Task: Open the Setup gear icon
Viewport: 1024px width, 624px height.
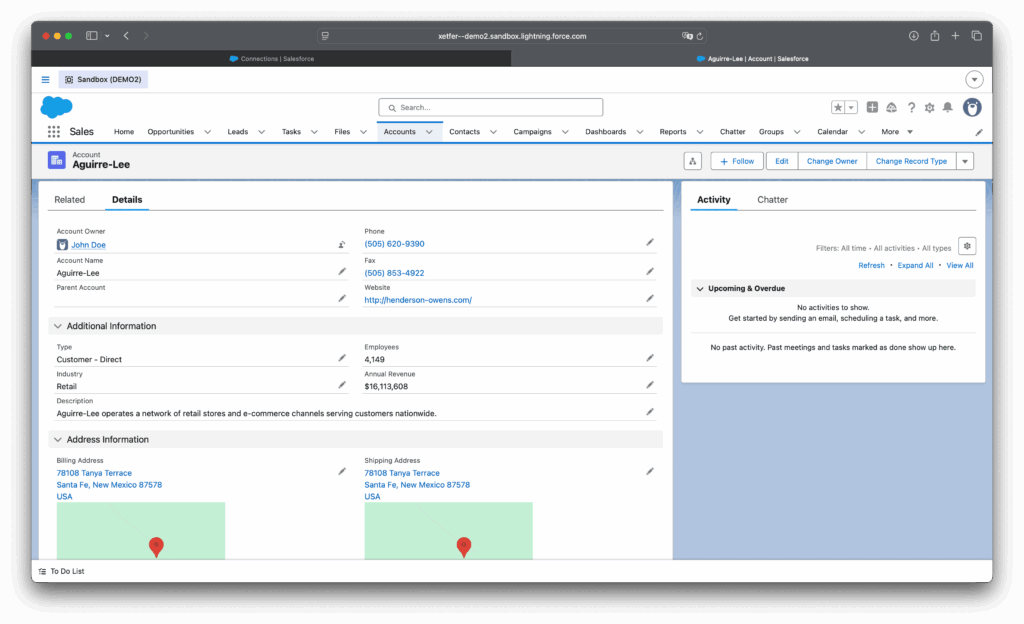Action: point(929,108)
